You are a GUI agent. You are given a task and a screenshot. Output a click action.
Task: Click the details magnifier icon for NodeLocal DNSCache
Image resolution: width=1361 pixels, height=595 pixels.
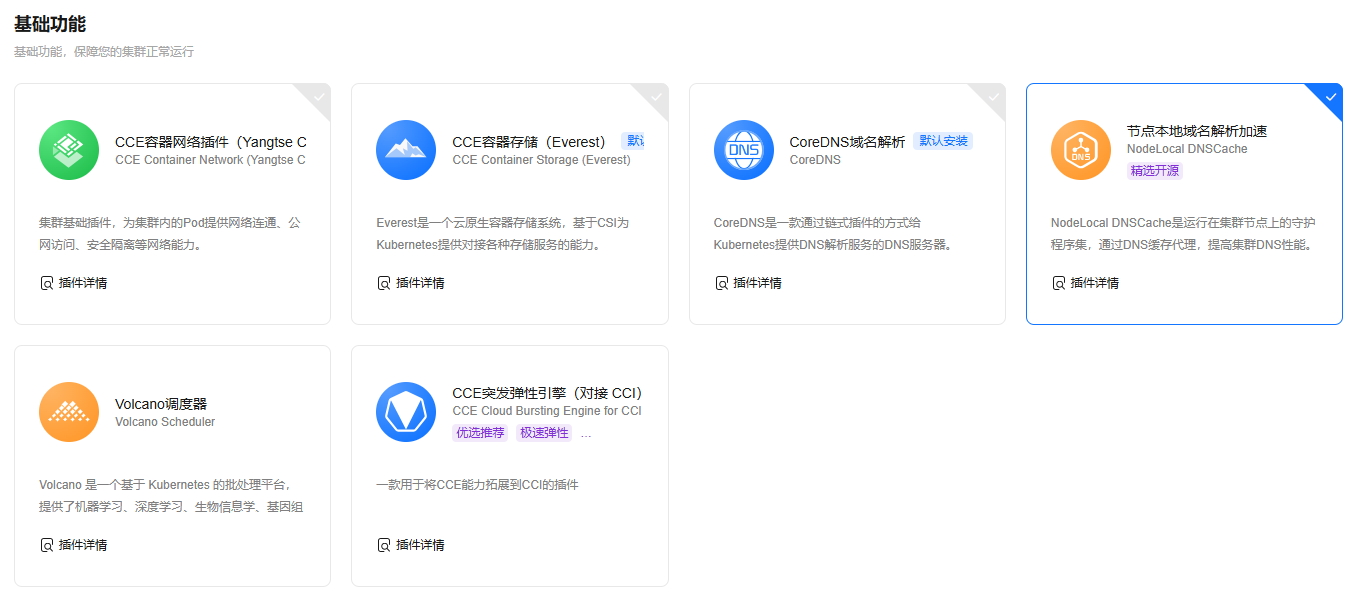click(1059, 283)
